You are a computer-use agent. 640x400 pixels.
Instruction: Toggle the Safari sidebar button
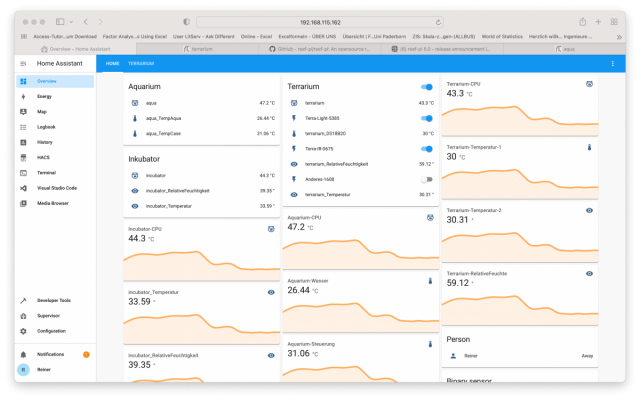(60, 22)
